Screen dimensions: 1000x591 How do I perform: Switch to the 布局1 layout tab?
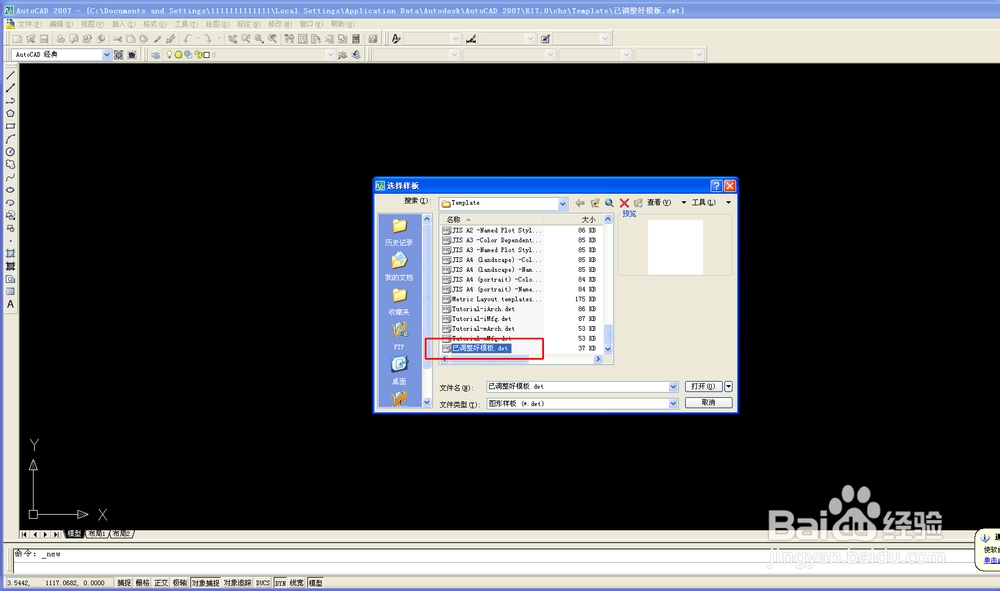96,534
